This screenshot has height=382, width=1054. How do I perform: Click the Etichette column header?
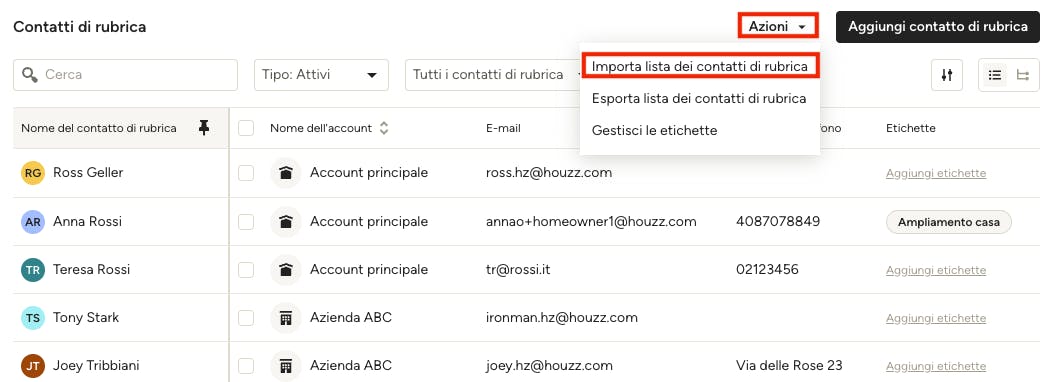(911, 128)
